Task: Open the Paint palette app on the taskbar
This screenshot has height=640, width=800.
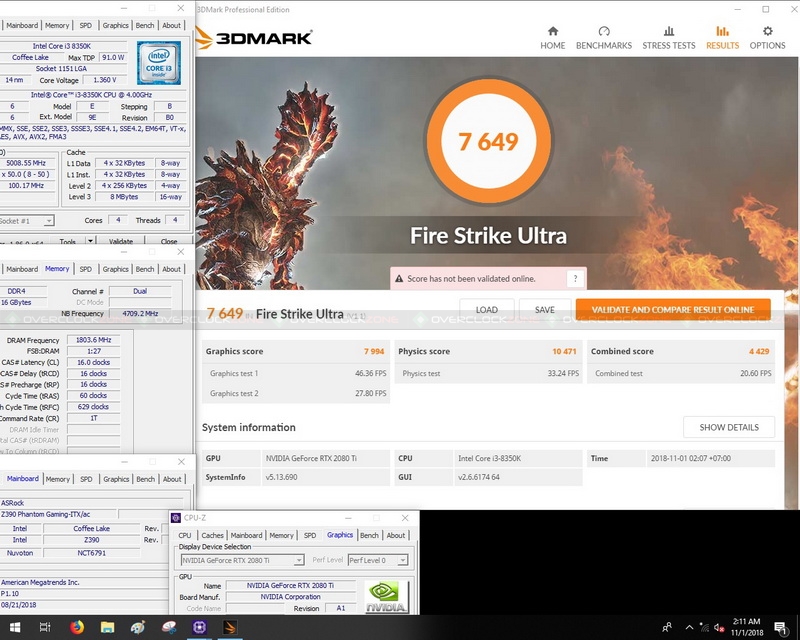Action: (x=138, y=627)
